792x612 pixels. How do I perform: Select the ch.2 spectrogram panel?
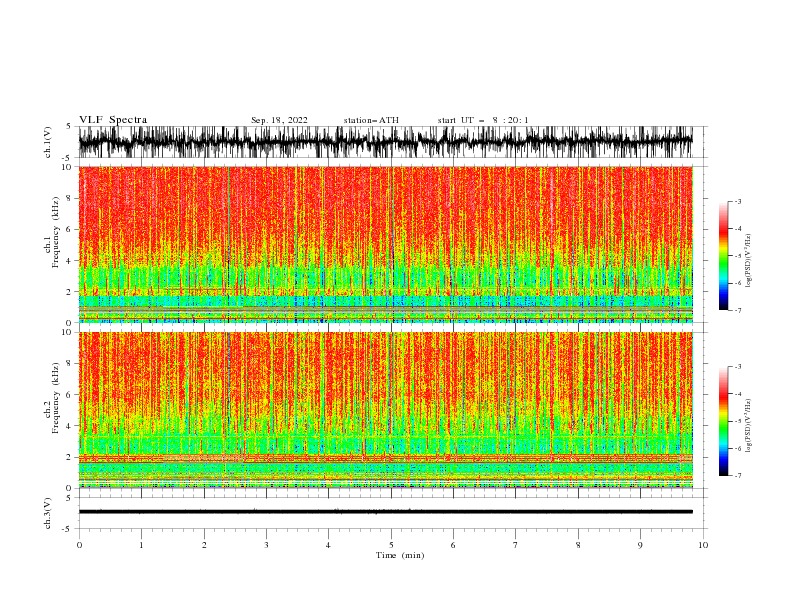385,410
